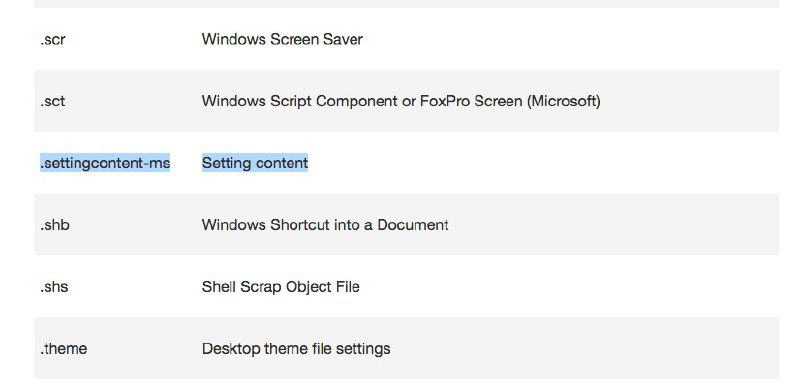Select Windows Shortcut into a Document text
The height and width of the screenshot is (388, 800).
(x=325, y=225)
